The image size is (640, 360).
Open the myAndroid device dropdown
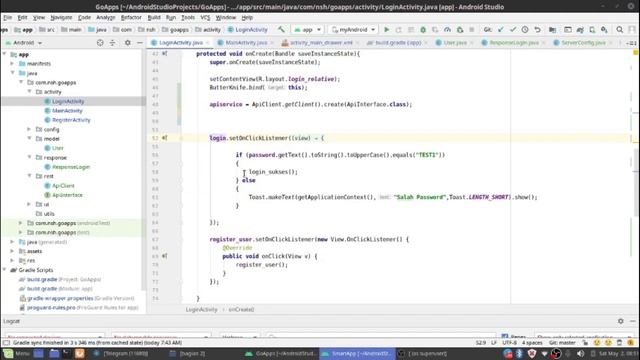pyautogui.click(x=353, y=30)
